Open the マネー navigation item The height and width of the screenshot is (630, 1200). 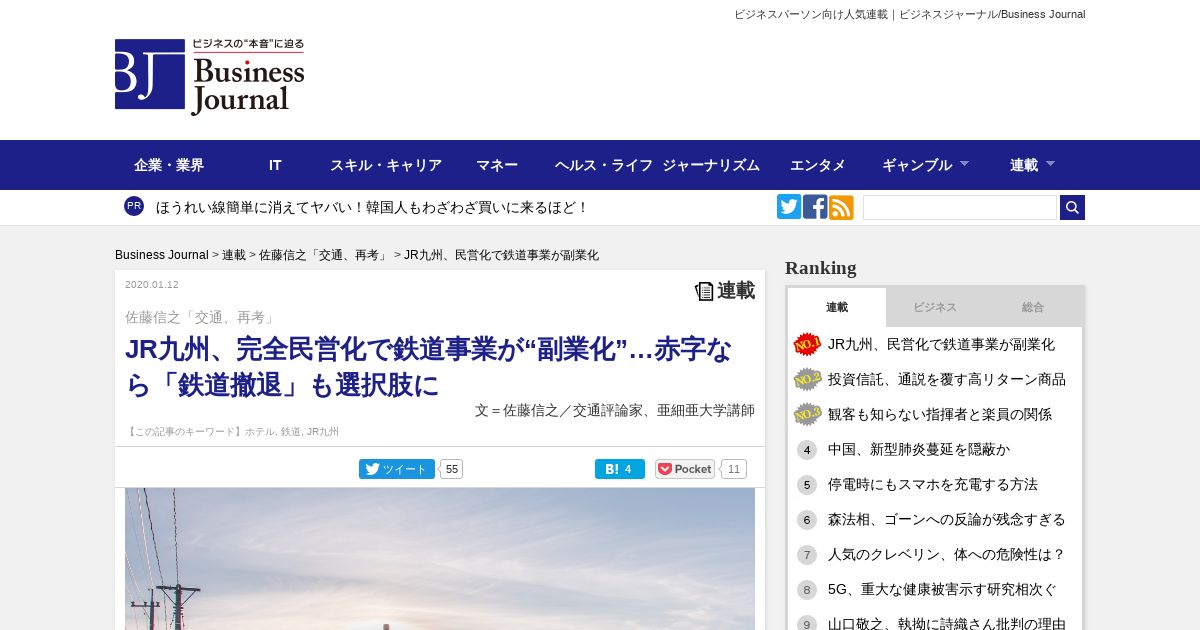(497, 165)
